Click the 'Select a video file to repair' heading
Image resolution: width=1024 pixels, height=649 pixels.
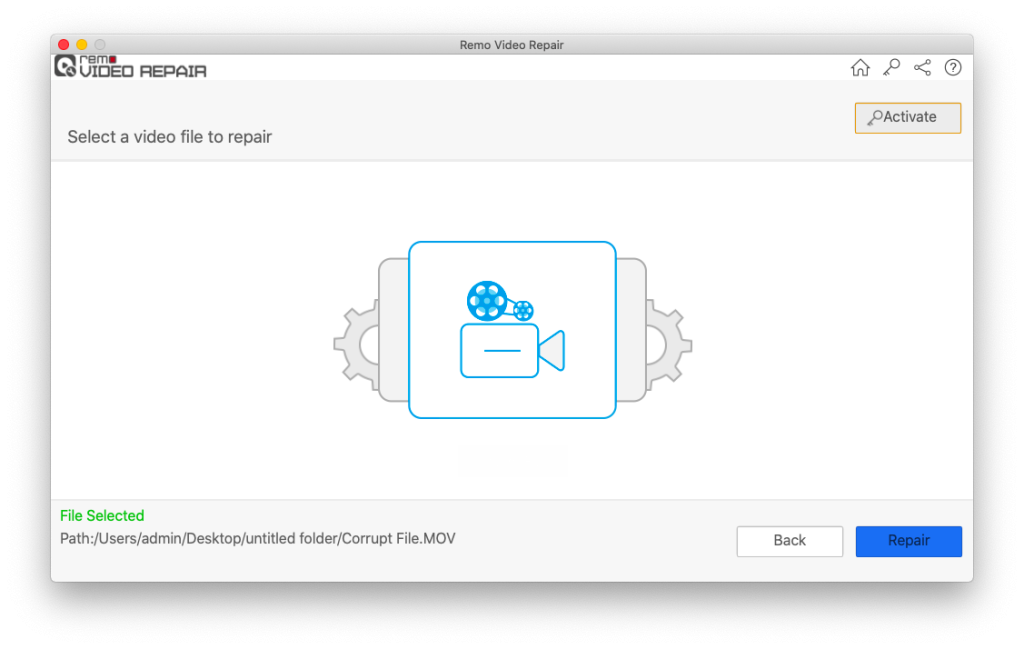coord(170,136)
